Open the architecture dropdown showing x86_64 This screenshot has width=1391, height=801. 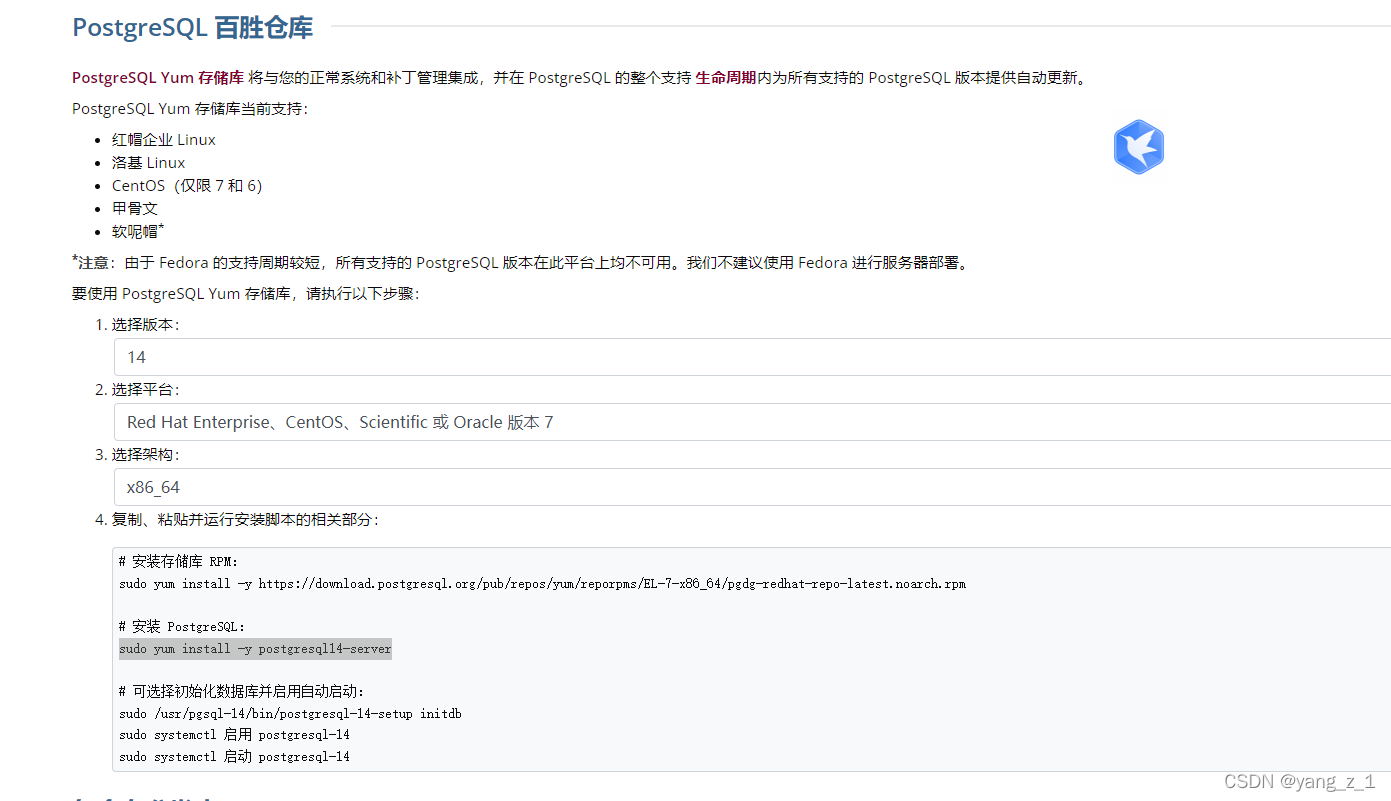tap(752, 487)
